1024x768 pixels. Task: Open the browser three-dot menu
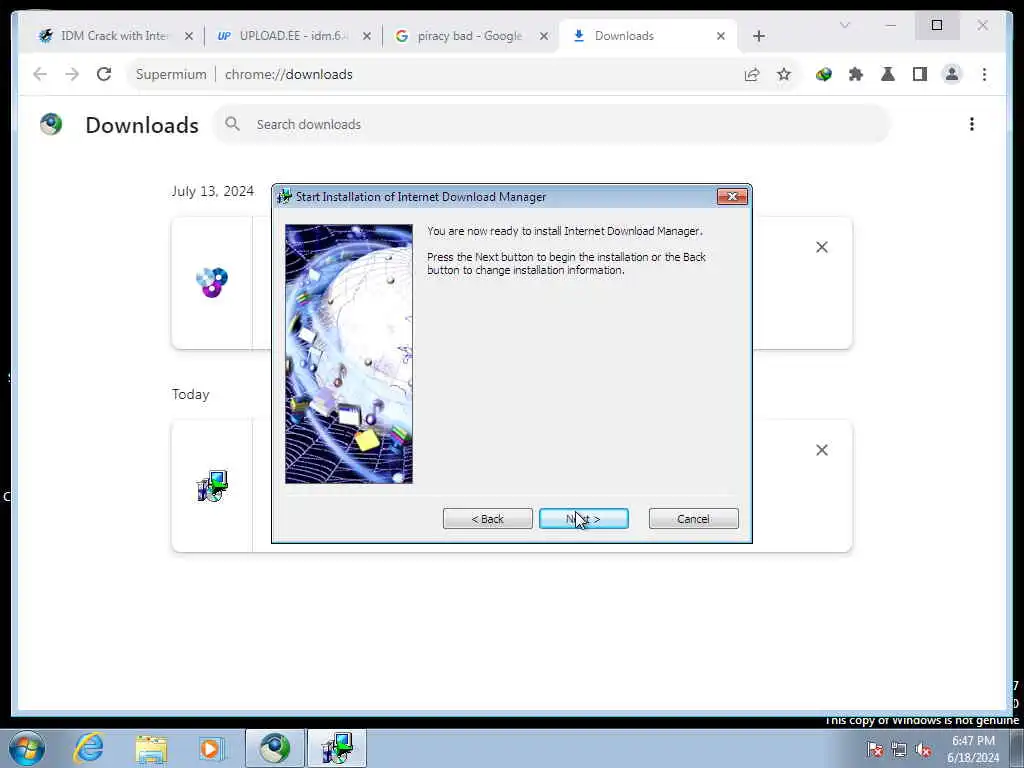pyautogui.click(x=984, y=74)
